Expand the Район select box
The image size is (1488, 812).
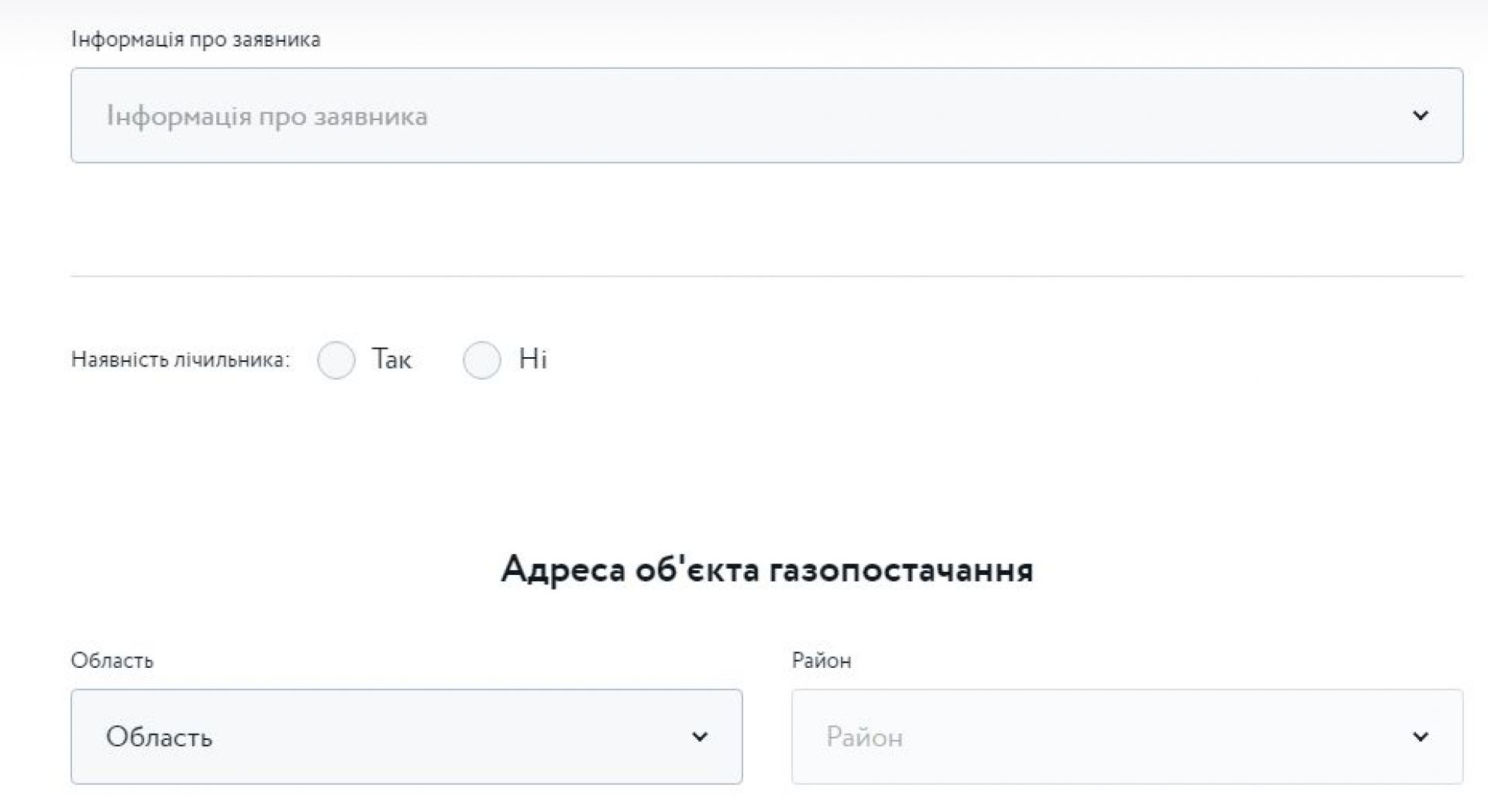click(x=1127, y=737)
